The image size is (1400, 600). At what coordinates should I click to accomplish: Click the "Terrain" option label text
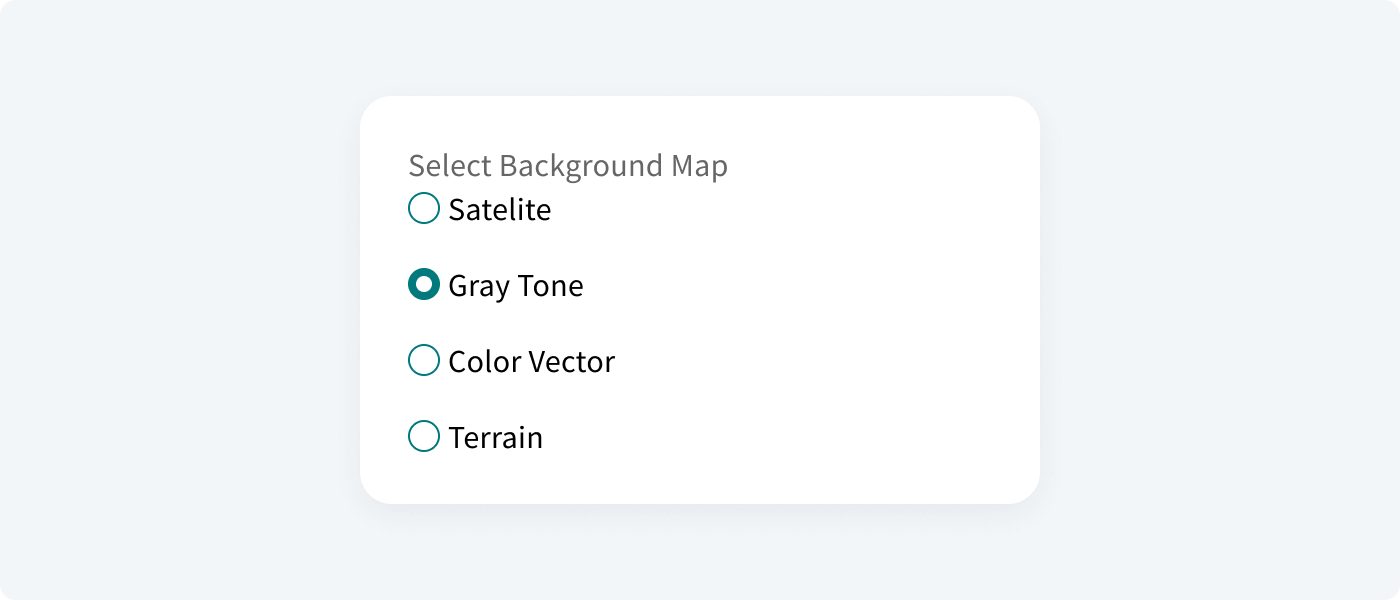coord(496,438)
